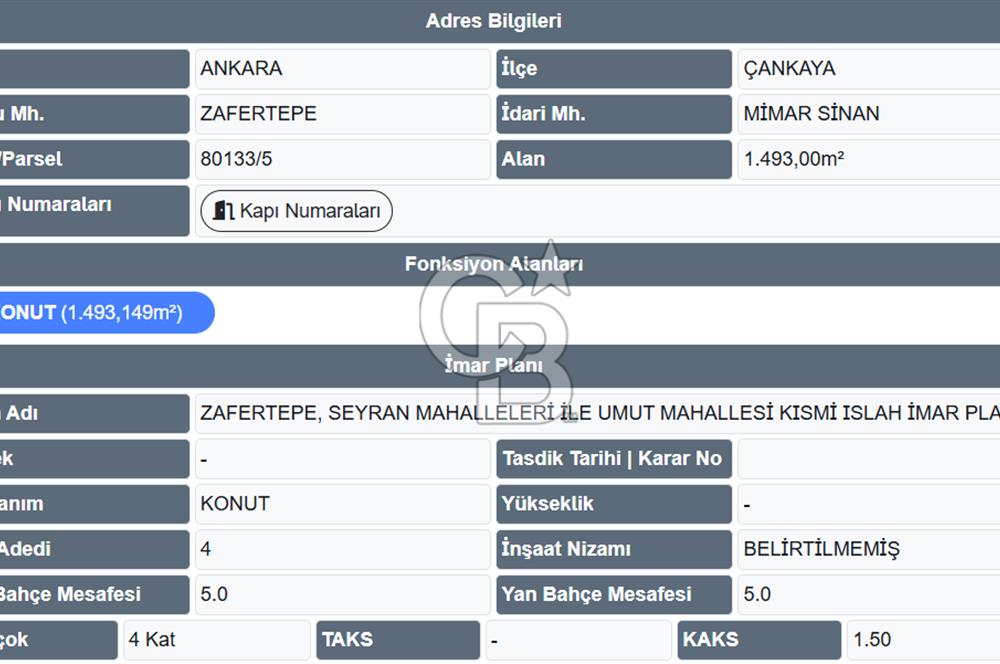Click the İnşaat Nizamı value BELİRTİLMEMİŞ
The width and height of the screenshot is (1000, 664).
868,549
